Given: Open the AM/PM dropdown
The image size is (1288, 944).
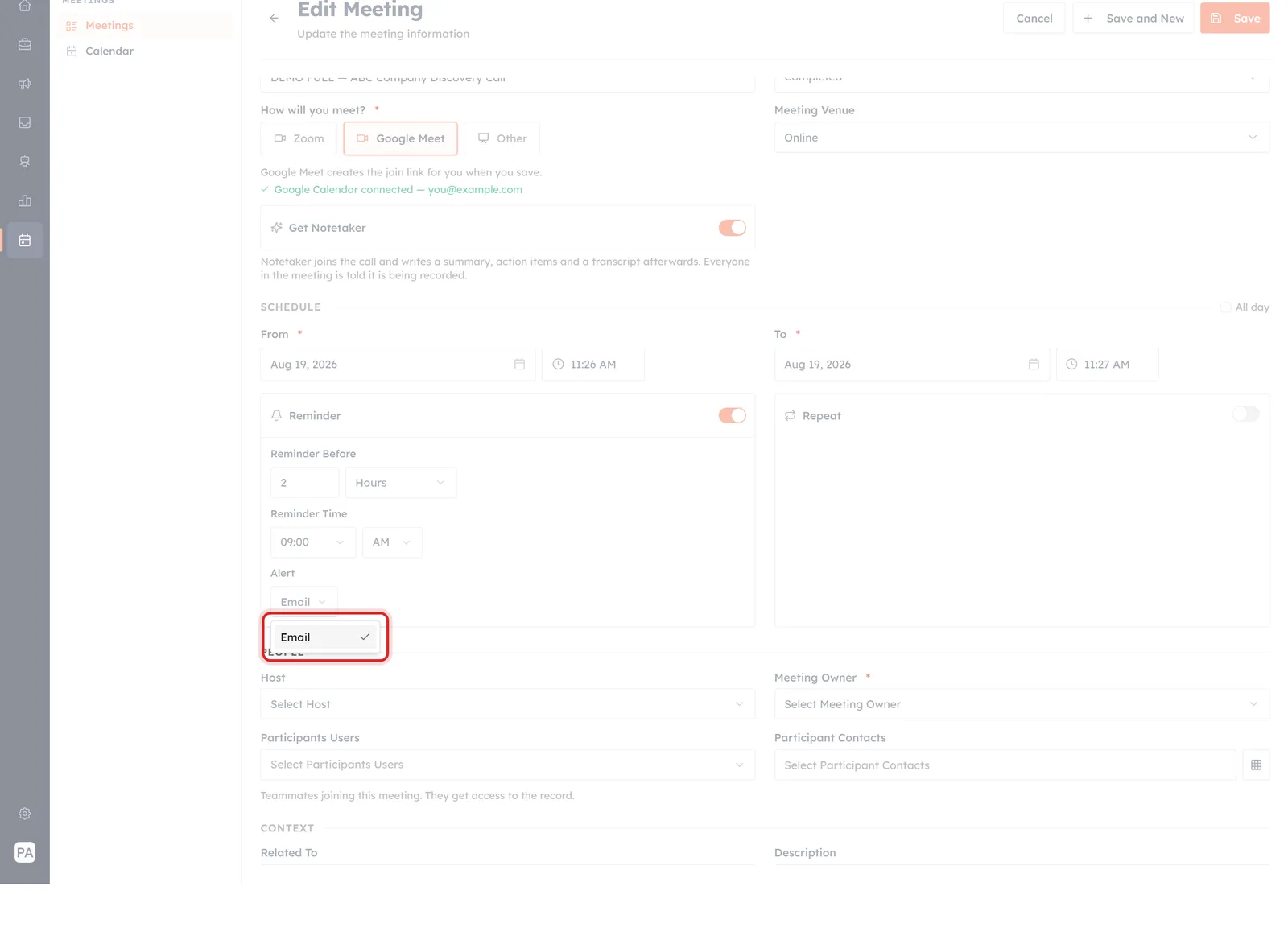Looking at the screenshot, I should (x=392, y=542).
